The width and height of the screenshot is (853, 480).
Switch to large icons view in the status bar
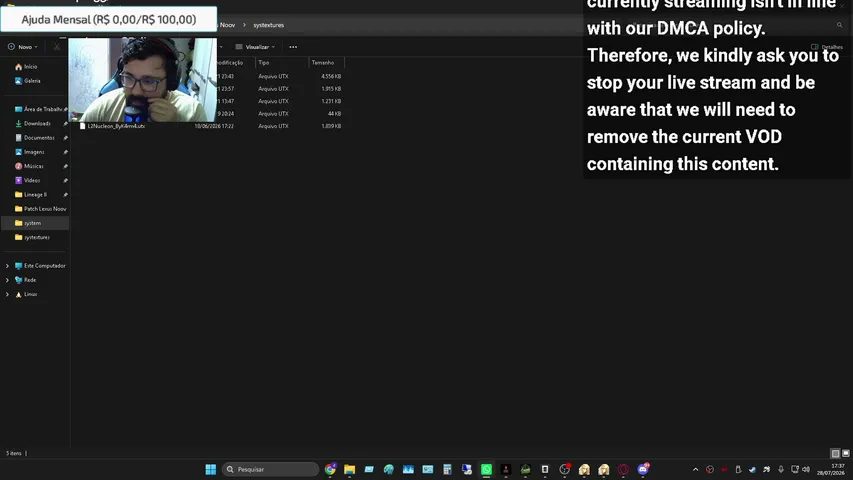pos(845,453)
